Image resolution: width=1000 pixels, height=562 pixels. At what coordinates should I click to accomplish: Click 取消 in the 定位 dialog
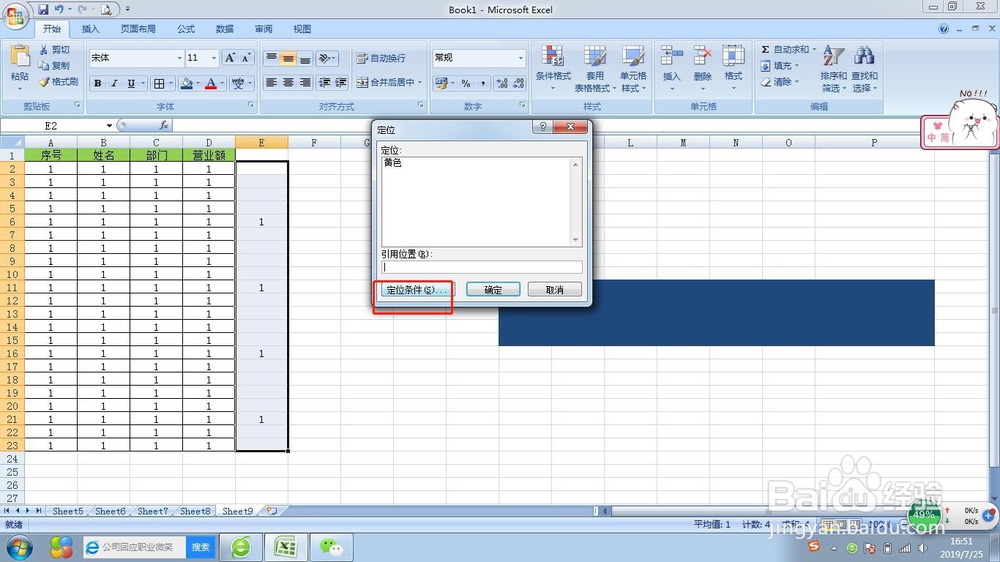554,290
